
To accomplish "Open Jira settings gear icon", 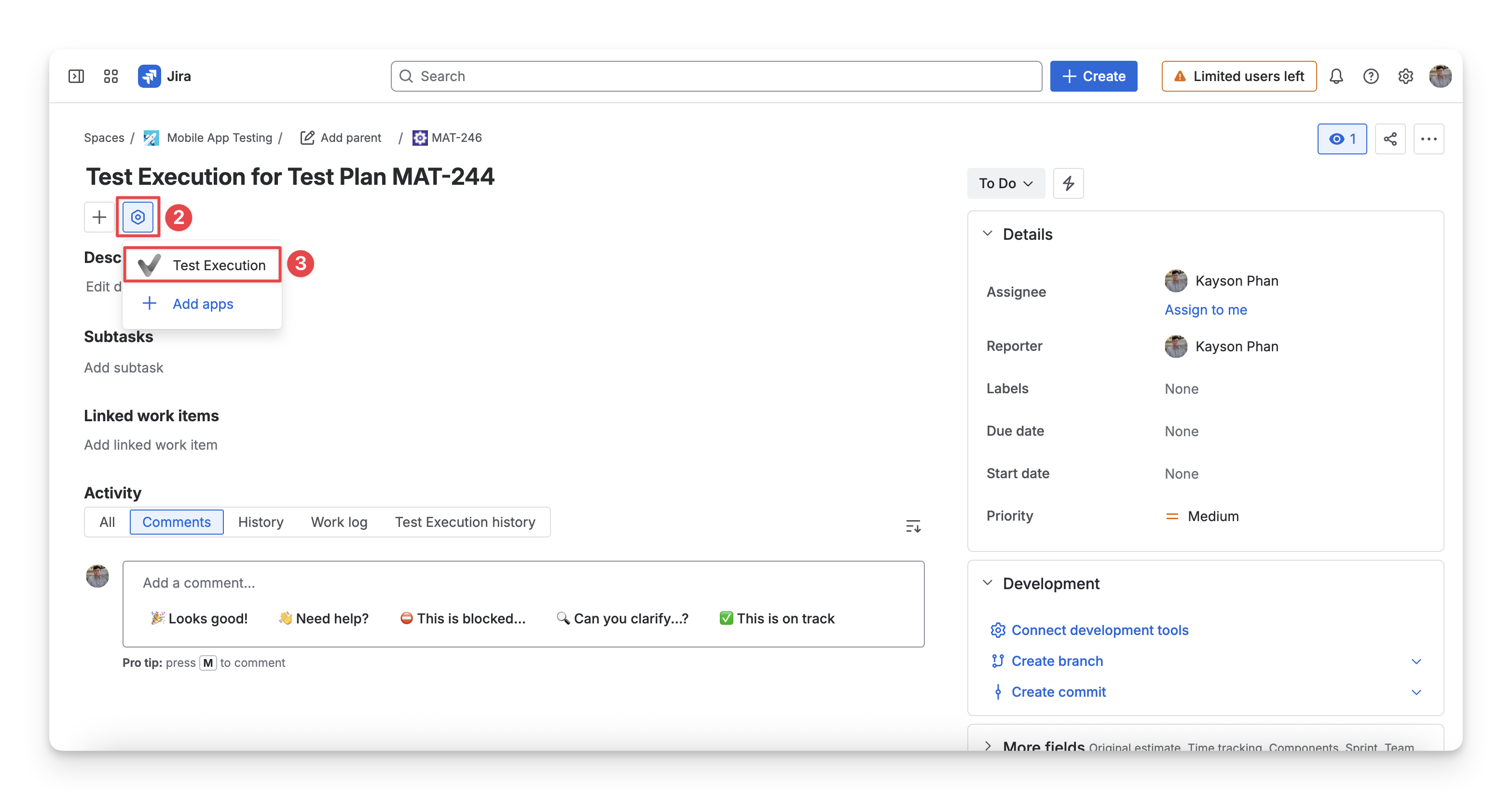I will tap(1405, 76).
